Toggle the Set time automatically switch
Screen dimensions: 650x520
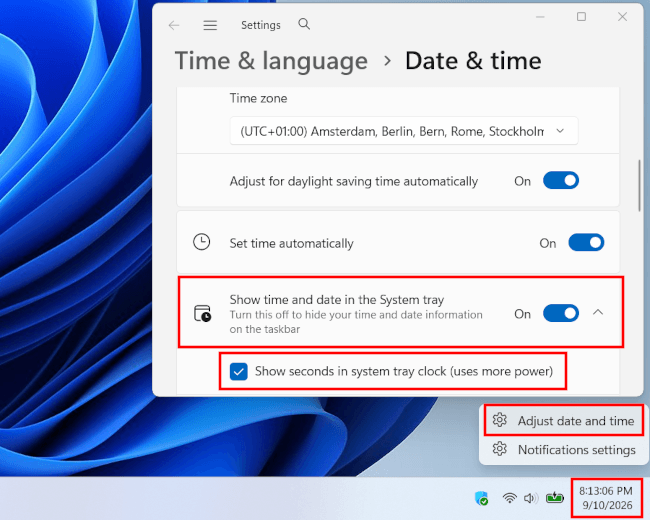(586, 243)
